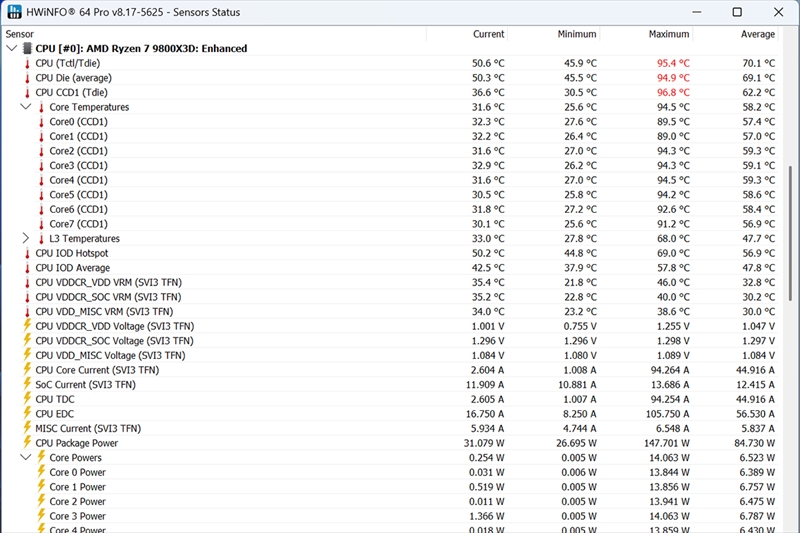The height and width of the screenshot is (533, 800).
Task: Click the 147.701 W maximum package power
Action: [x=666, y=443]
